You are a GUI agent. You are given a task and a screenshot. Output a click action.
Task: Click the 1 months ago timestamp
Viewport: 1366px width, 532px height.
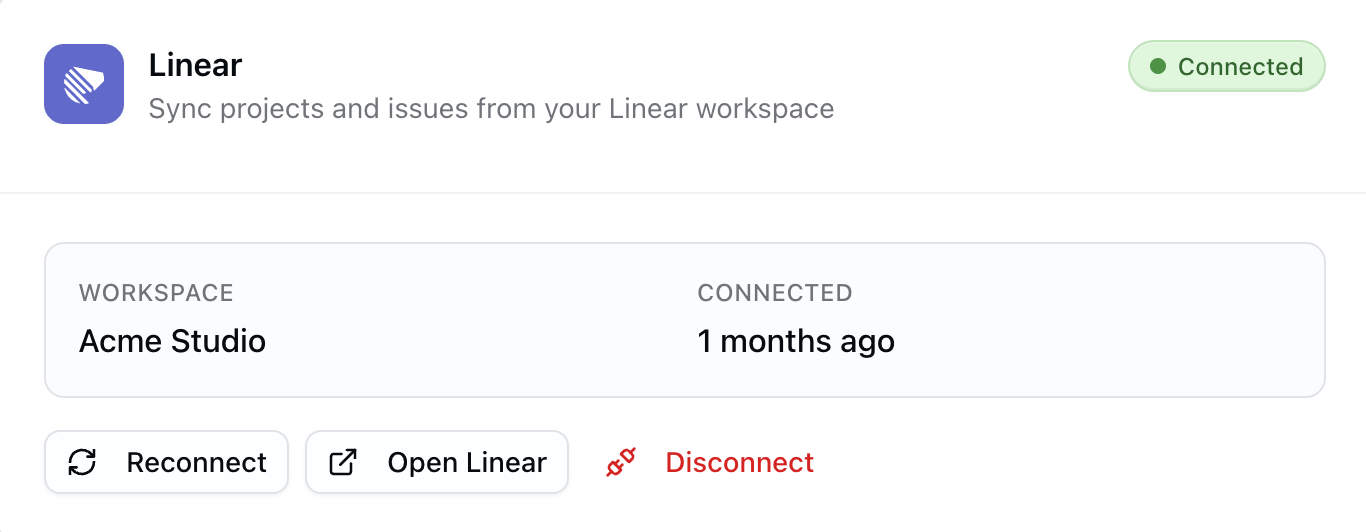(795, 342)
